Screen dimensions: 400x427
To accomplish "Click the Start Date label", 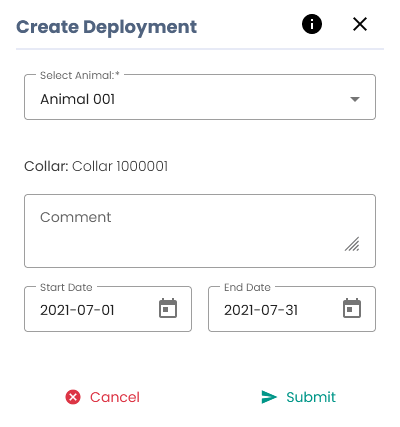I will [x=66, y=287].
